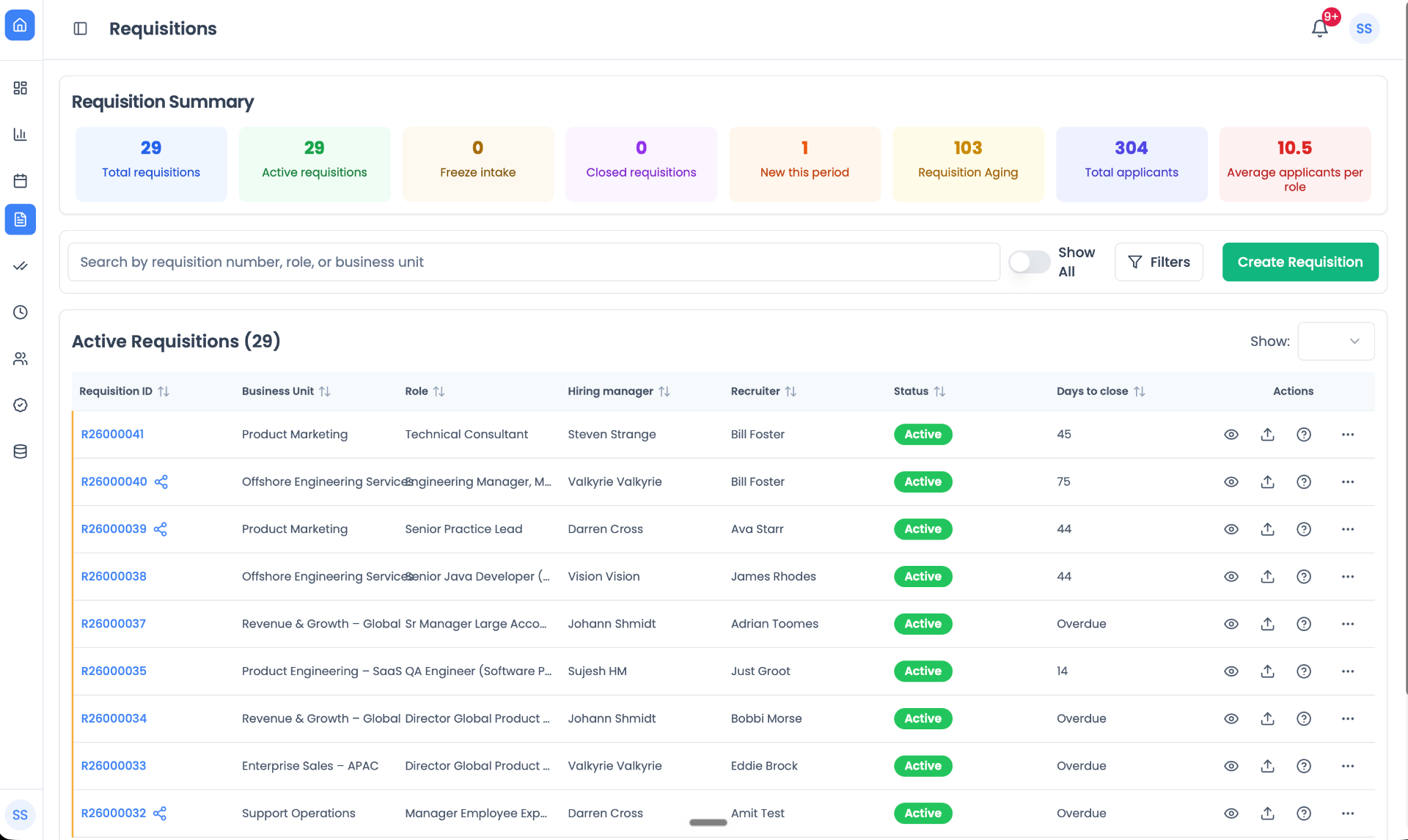This screenshot has height=840, width=1408.
Task: Click the requisition search input field
Action: (534, 262)
